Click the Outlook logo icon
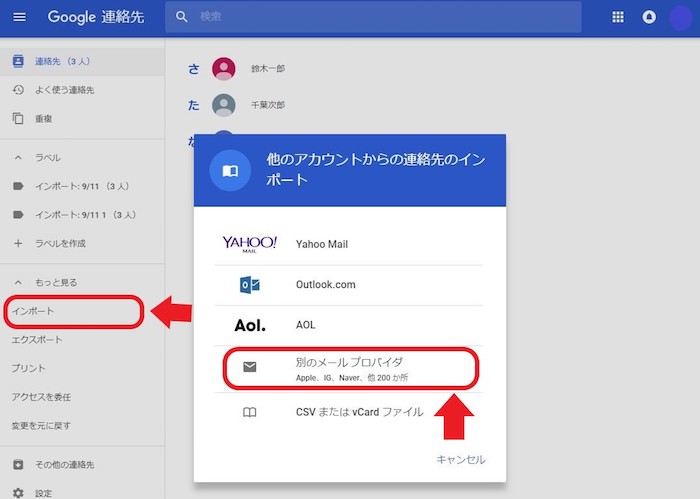 tap(250, 284)
